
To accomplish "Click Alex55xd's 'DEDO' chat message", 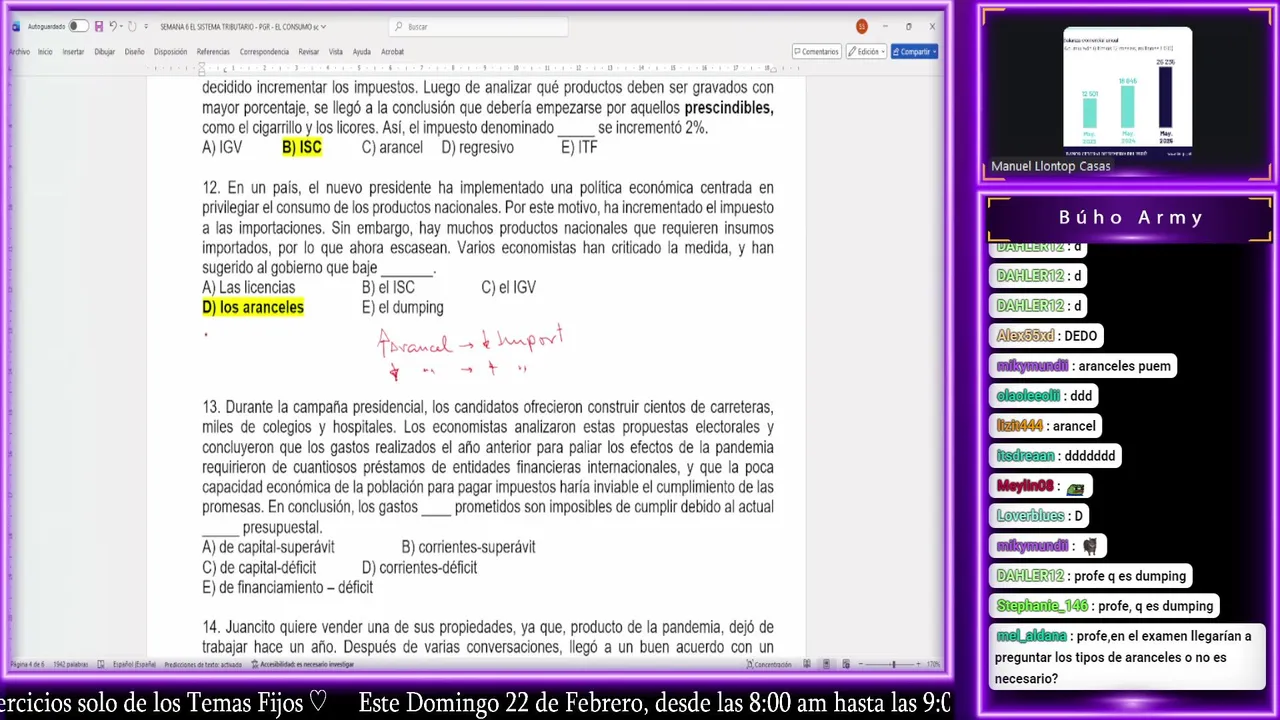I will tap(1048, 336).
